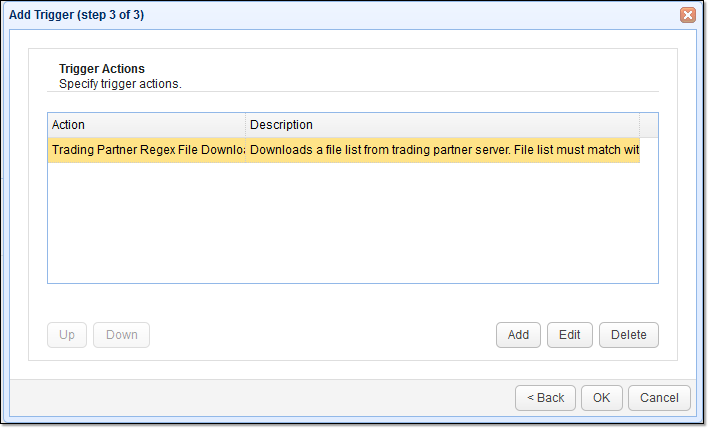
Task: Click the Trigger Actions heading
Action: coord(102,69)
